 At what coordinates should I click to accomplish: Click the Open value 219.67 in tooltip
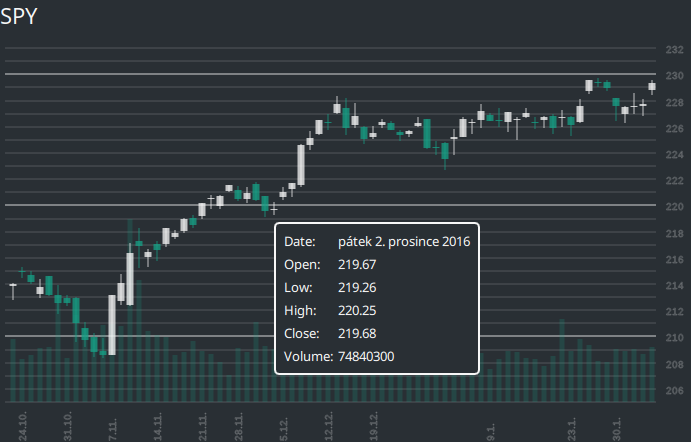pos(357,264)
